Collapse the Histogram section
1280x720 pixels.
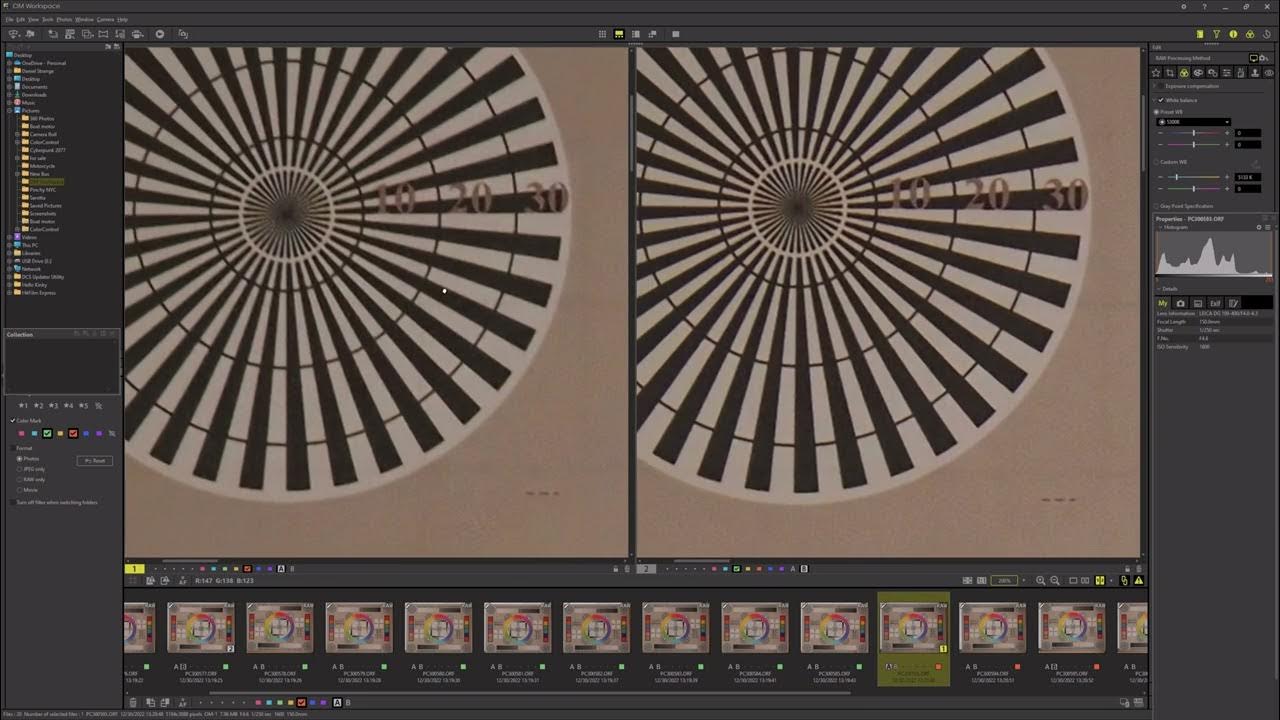coord(1160,228)
